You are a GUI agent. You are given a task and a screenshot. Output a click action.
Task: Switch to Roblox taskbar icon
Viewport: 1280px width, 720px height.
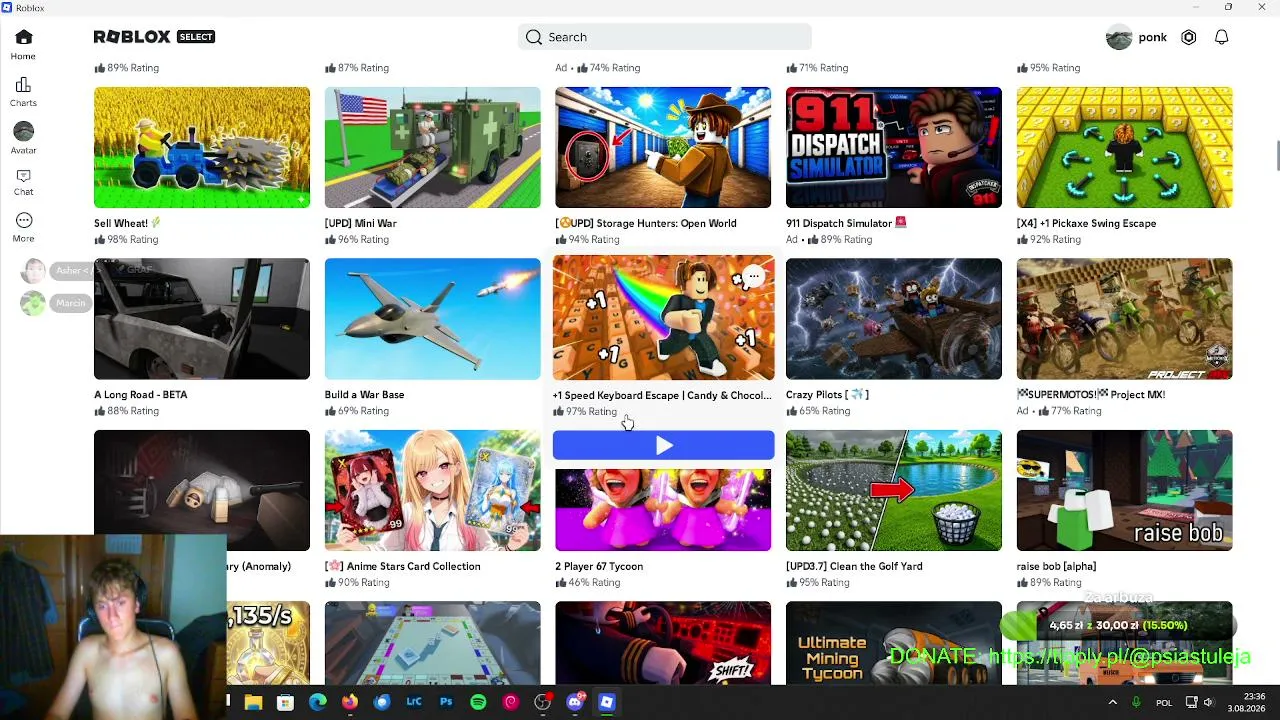pyautogui.click(x=606, y=702)
